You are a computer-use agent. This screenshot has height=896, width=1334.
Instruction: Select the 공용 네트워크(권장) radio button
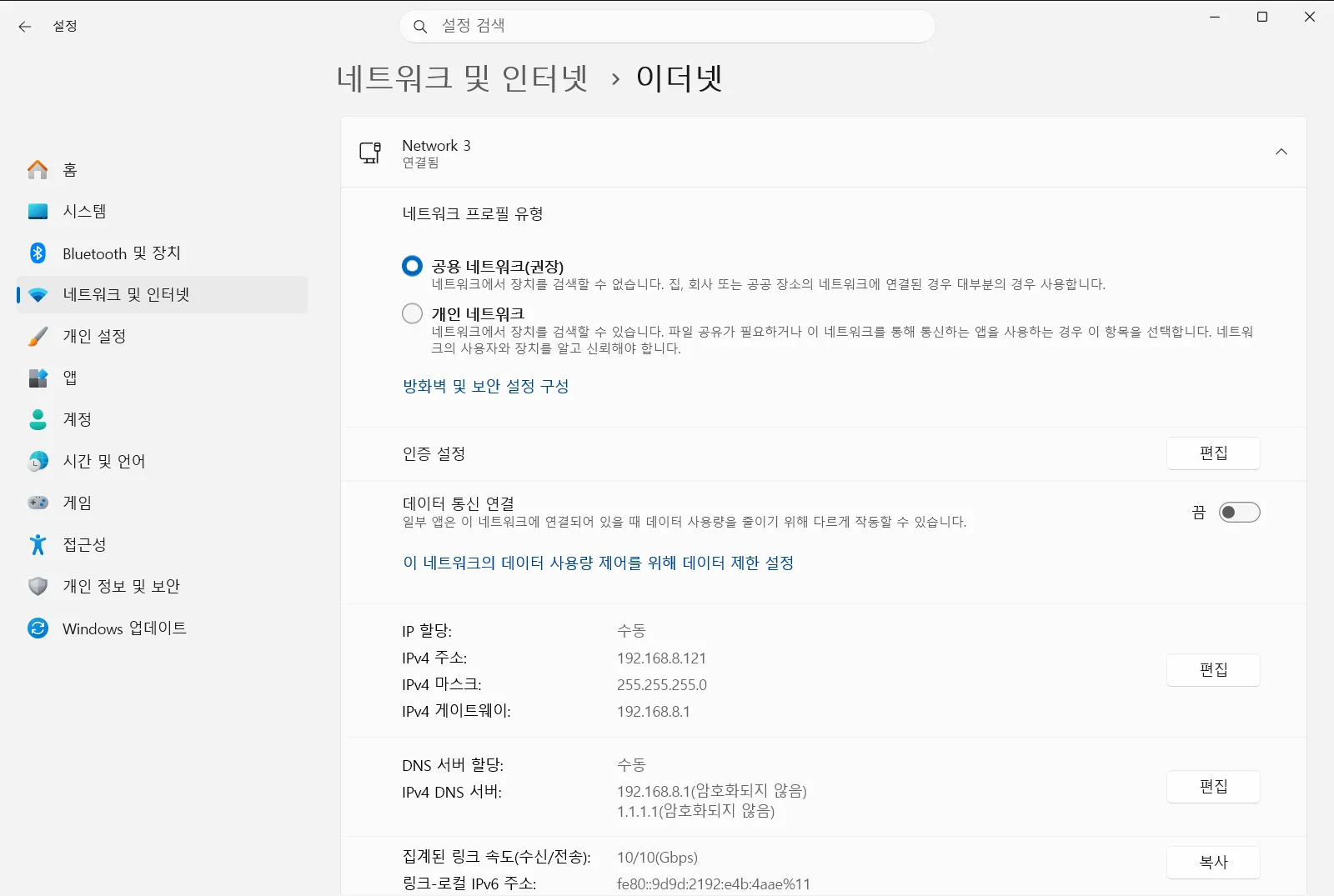[412, 266]
